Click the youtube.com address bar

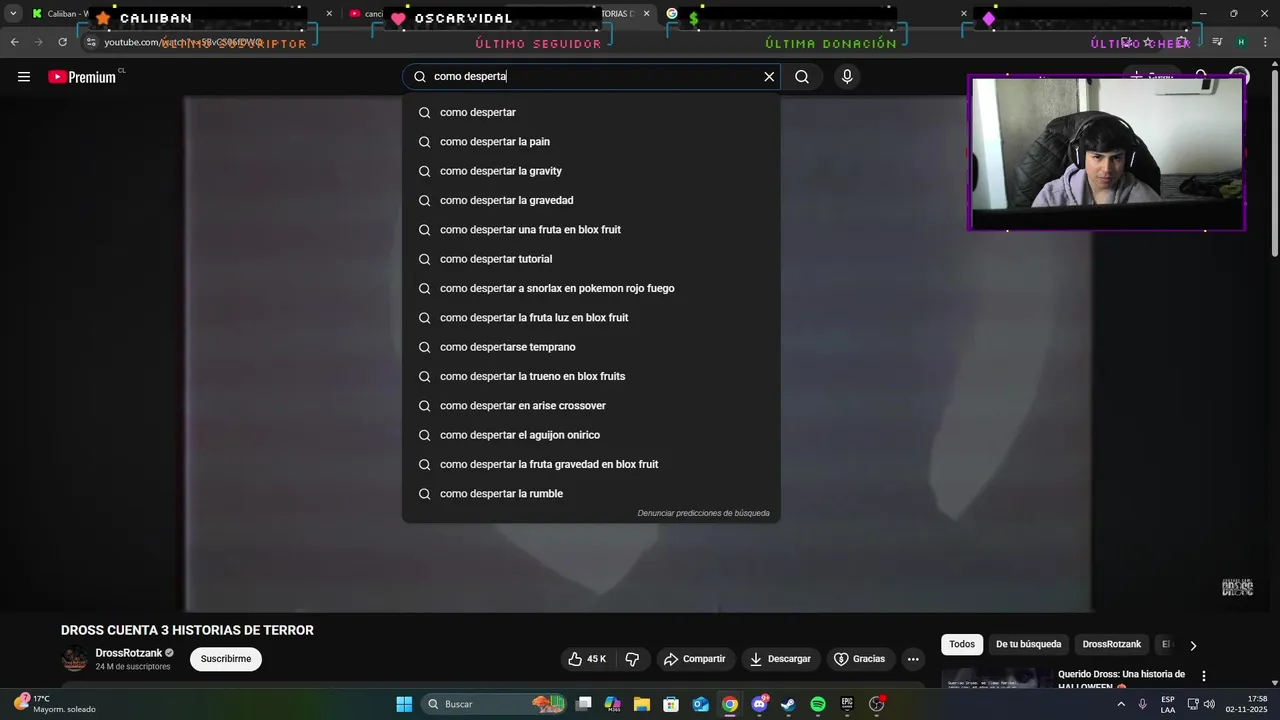600,42
